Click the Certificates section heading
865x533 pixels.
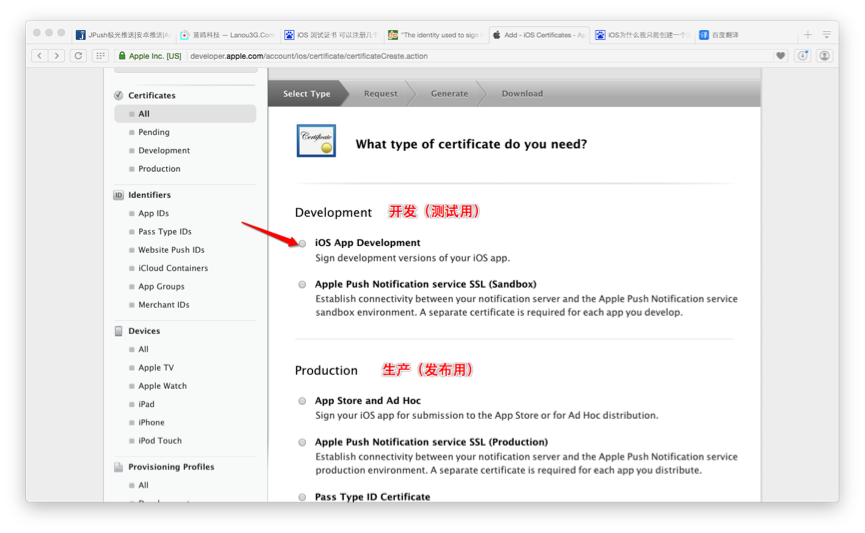[152, 95]
